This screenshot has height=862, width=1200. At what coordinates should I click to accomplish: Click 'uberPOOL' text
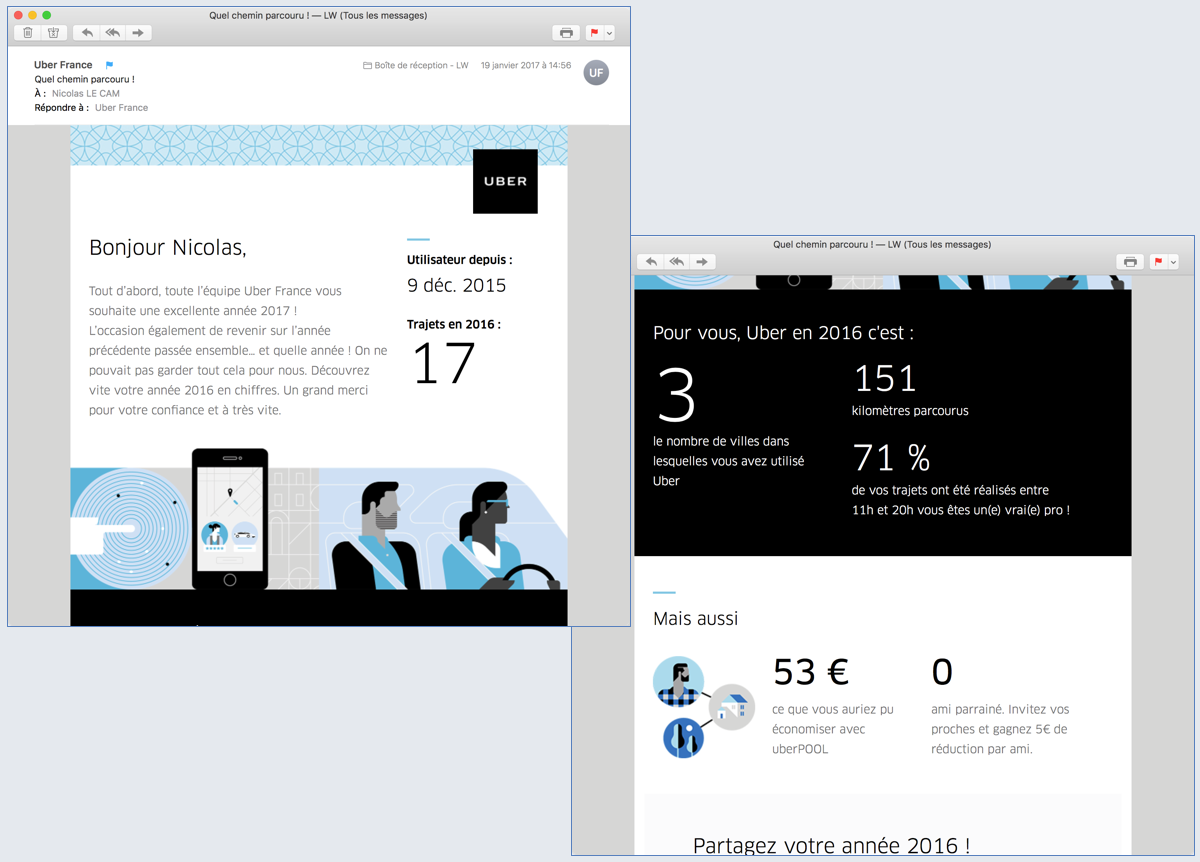[800, 749]
